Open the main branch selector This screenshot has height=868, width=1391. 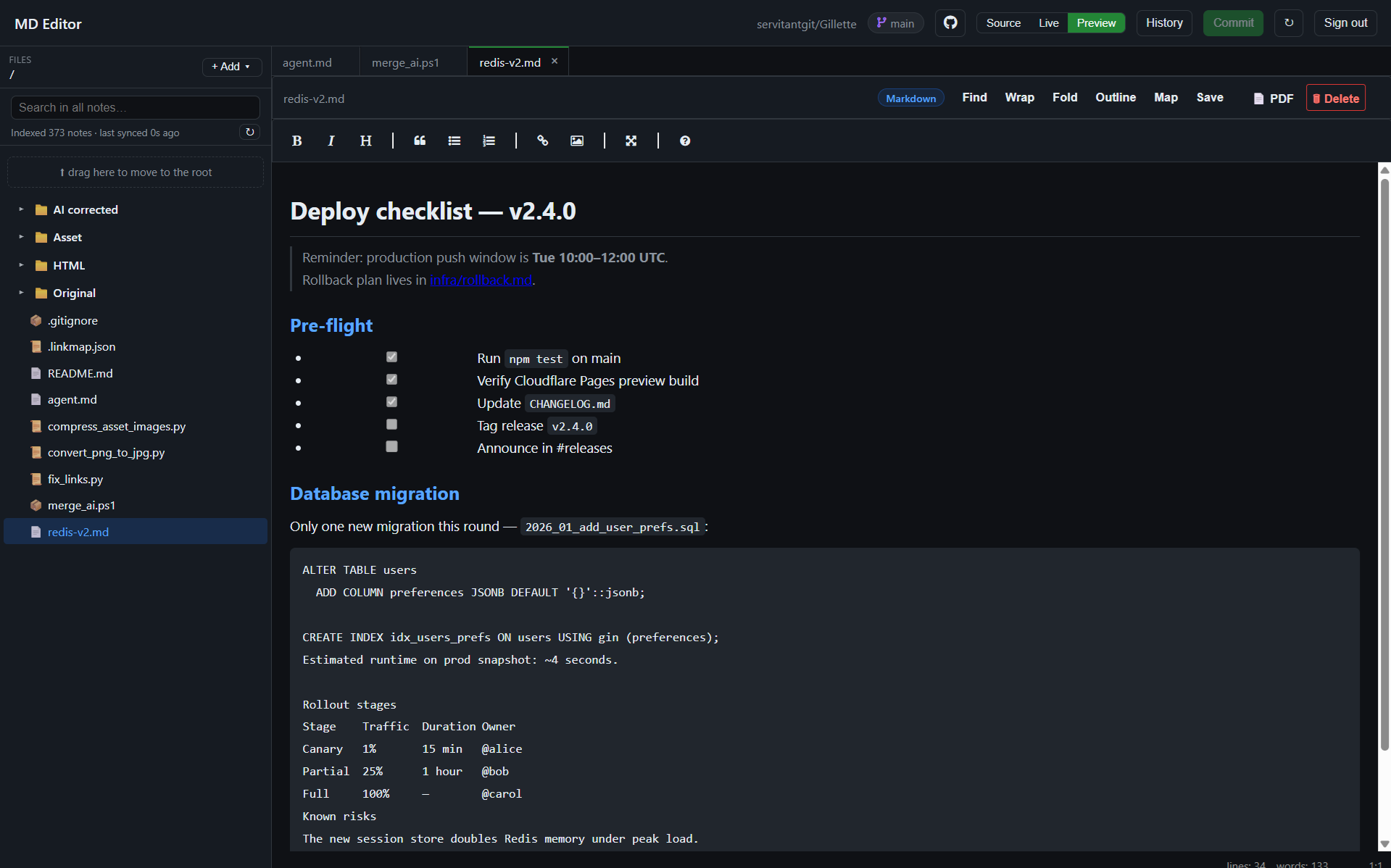tap(896, 23)
